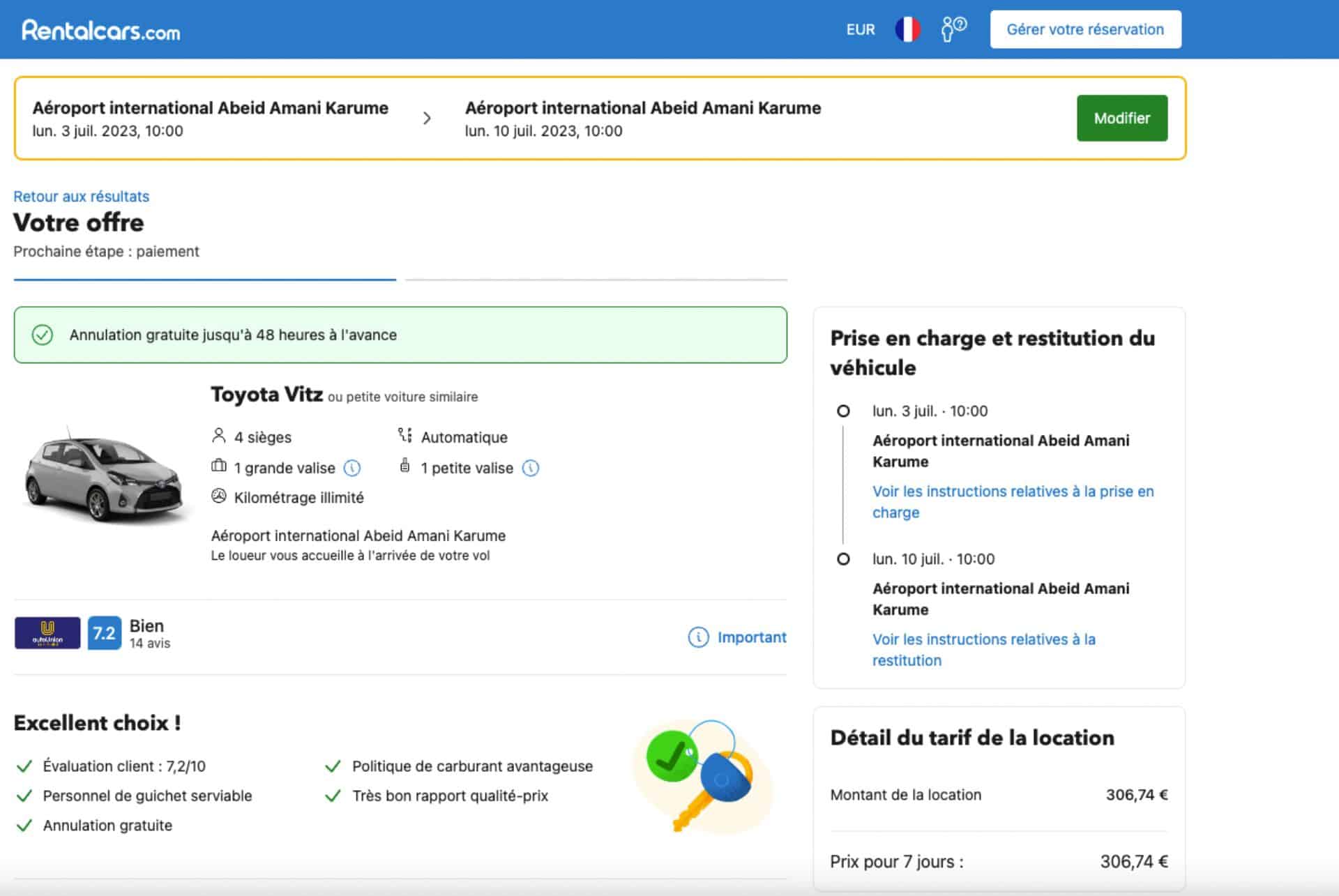
Task: Click the second progress step bar
Action: point(596,280)
